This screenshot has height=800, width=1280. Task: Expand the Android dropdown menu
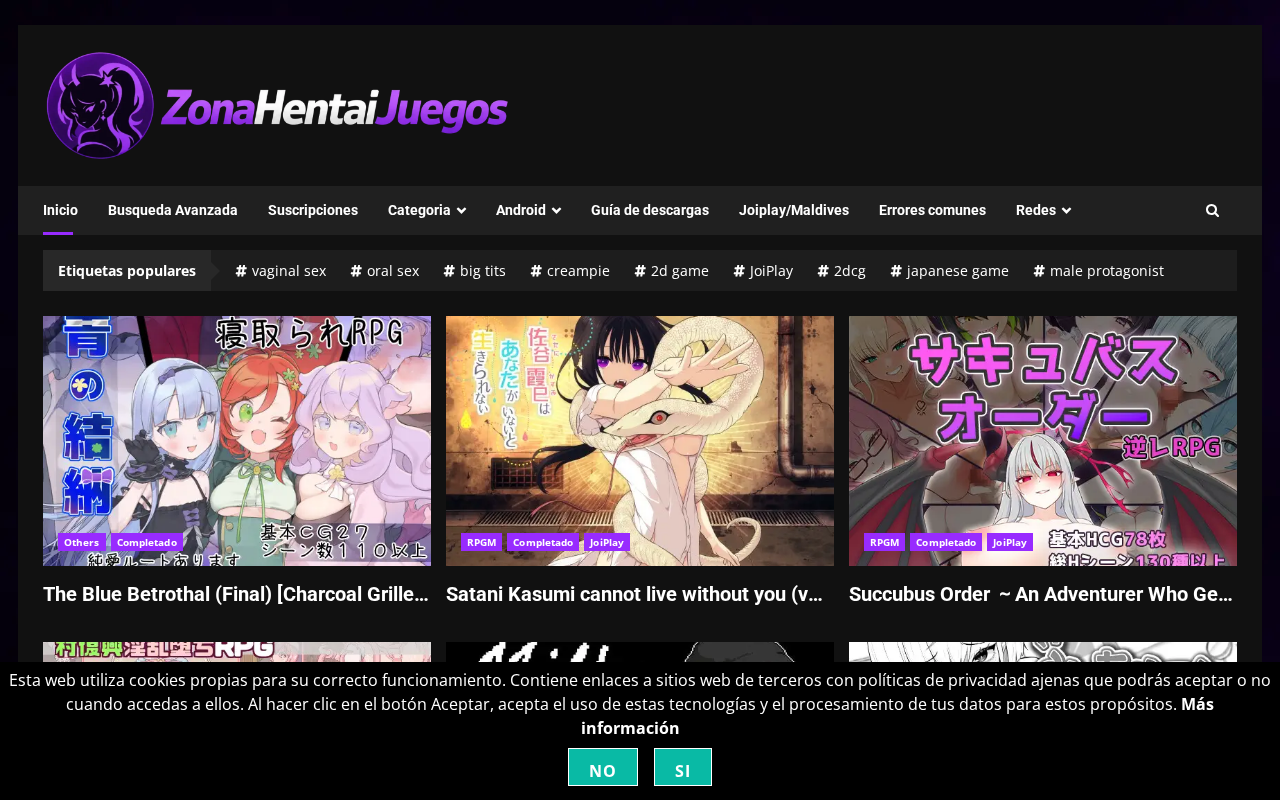click(x=528, y=210)
